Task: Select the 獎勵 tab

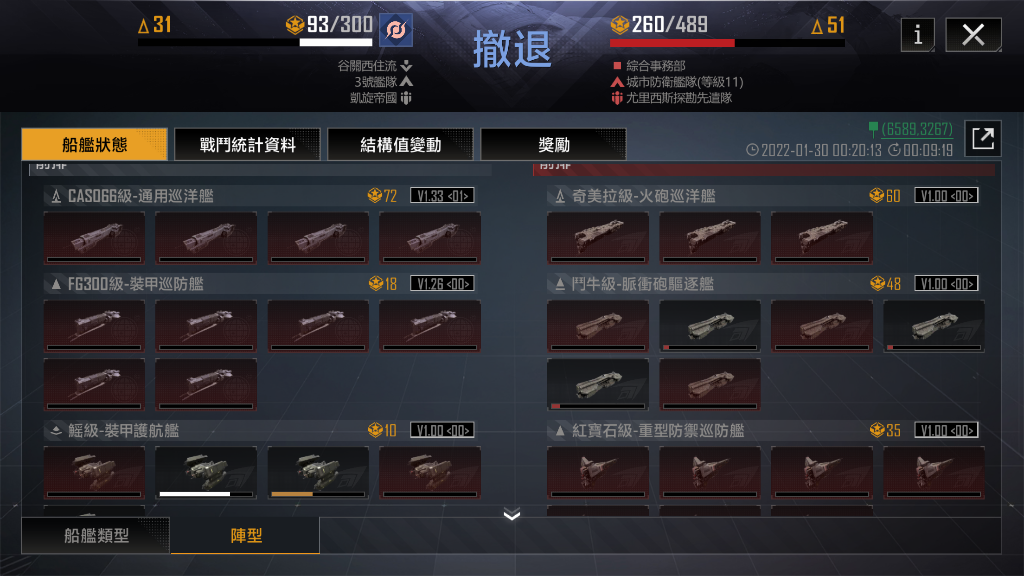Action: click(554, 144)
